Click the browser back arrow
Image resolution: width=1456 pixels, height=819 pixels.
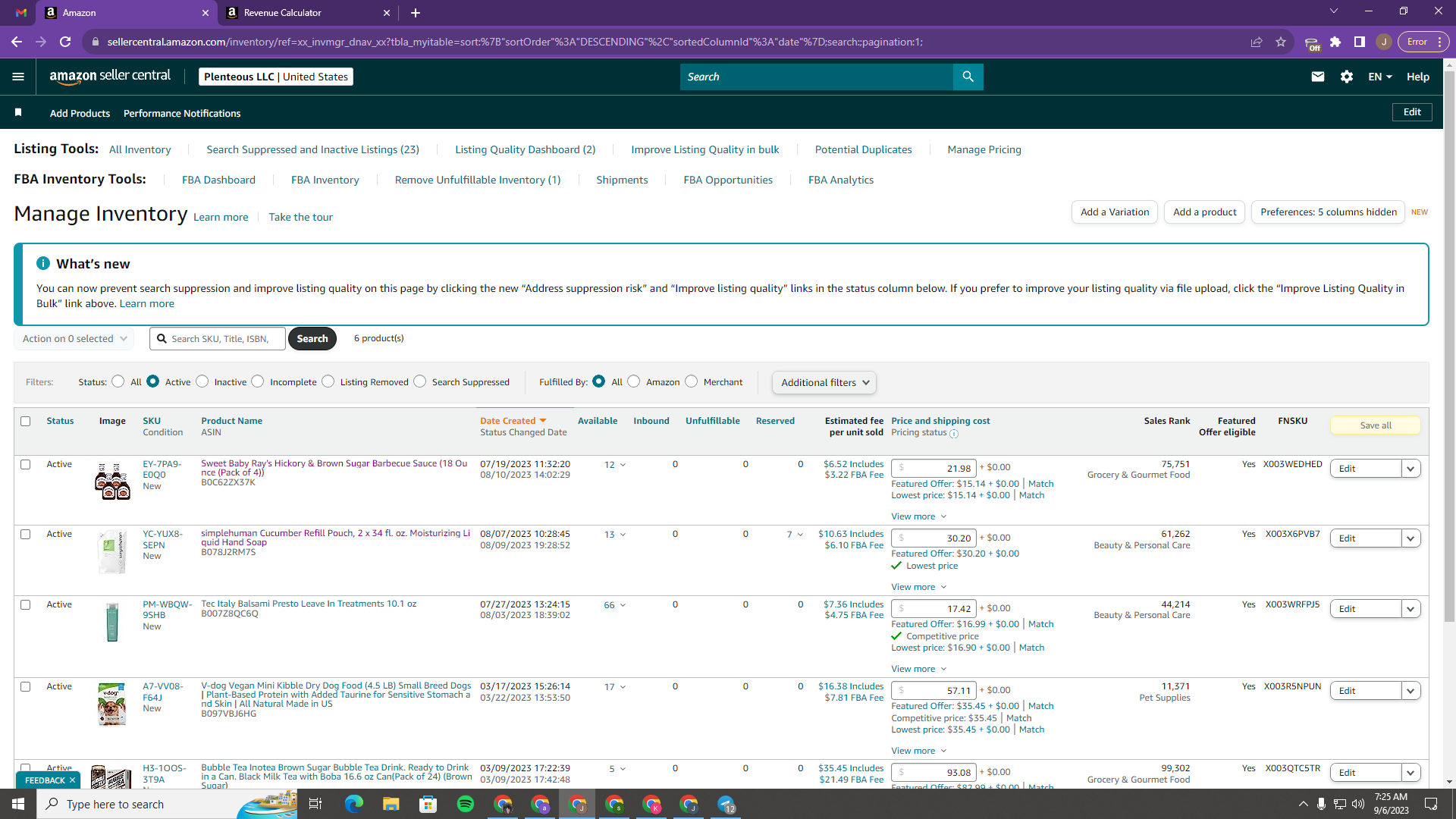pyautogui.click(x=17, y=42)
